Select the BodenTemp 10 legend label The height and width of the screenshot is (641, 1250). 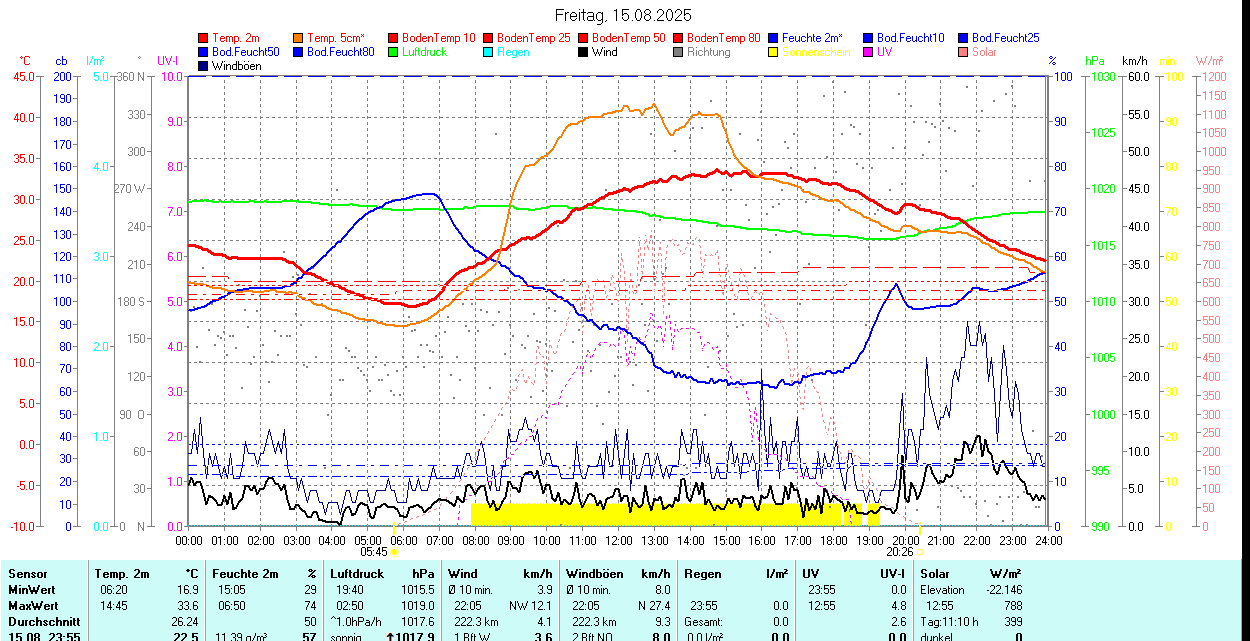click(x=439, y=37)
